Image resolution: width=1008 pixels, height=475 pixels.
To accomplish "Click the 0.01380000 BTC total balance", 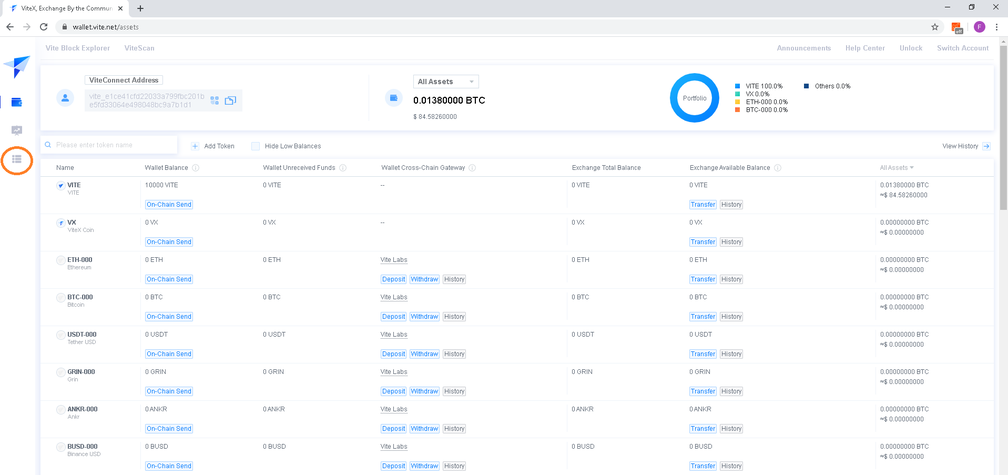I will pyautogui.click(x=449, y=100).
